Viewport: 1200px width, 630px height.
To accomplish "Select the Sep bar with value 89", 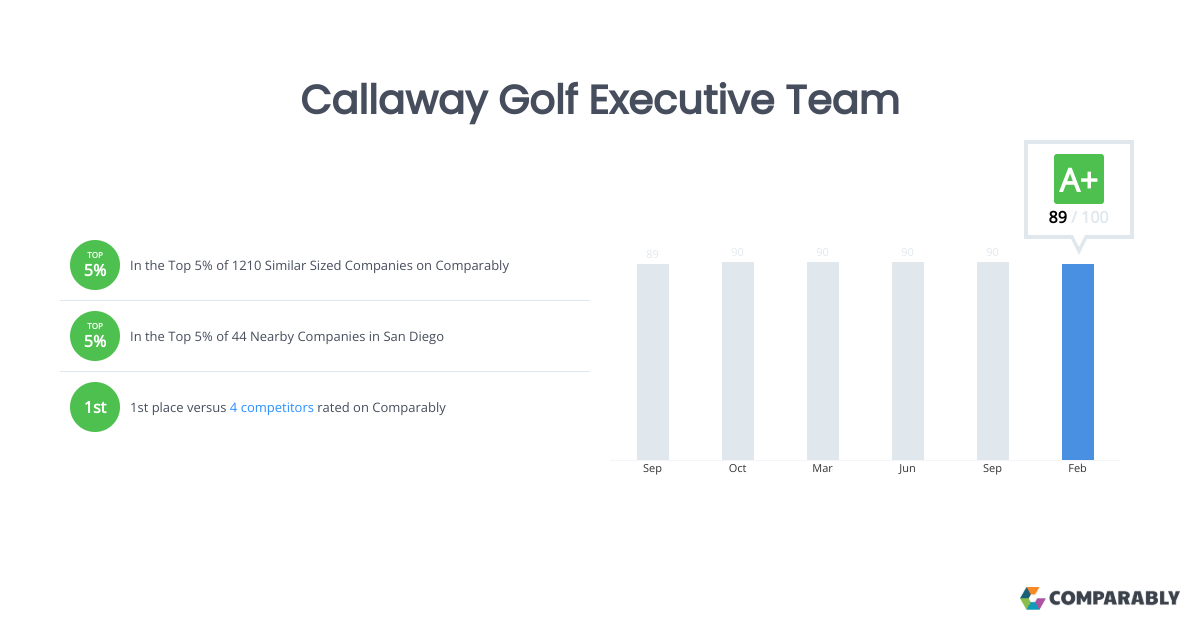I will coord(653,361).
